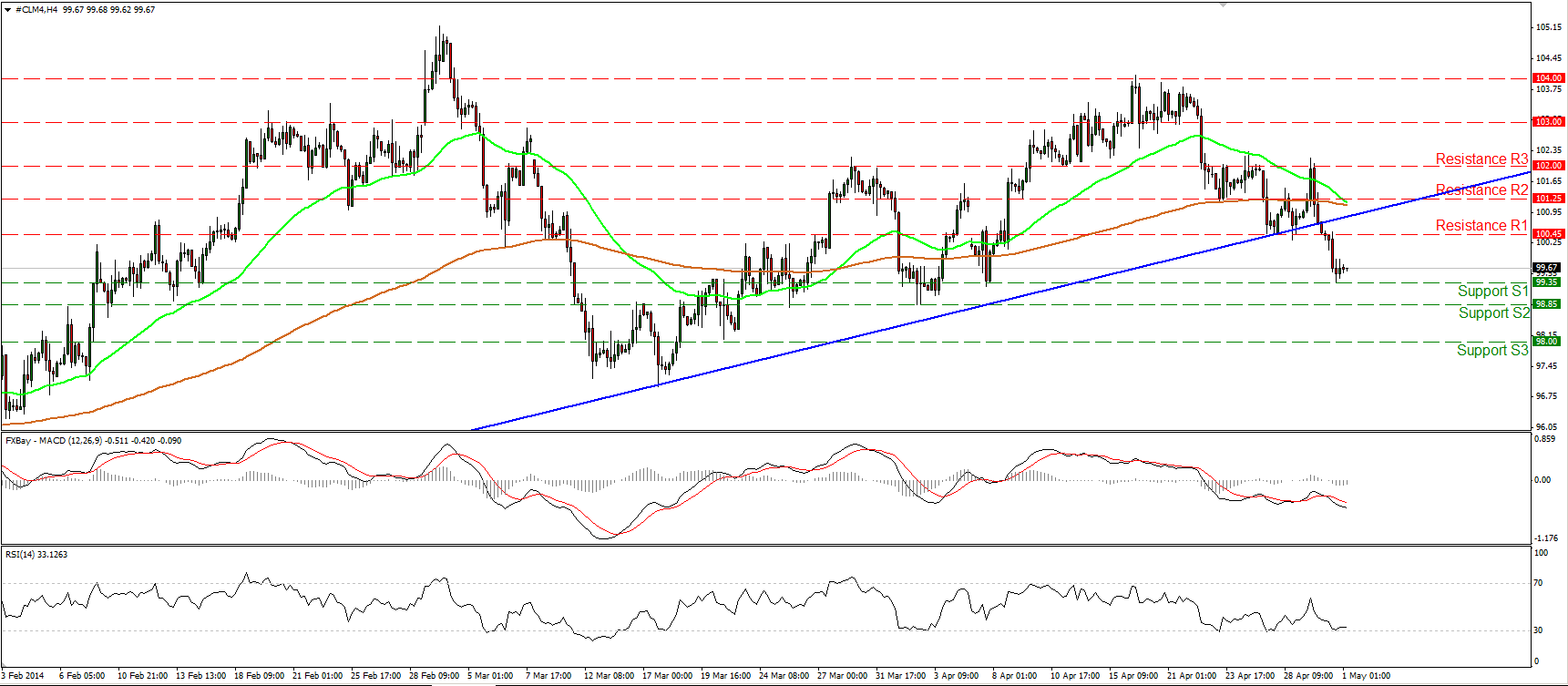Click the red 102.00 price tag
This screenshot has height=686, width=1568.
tap(1549, 166)
